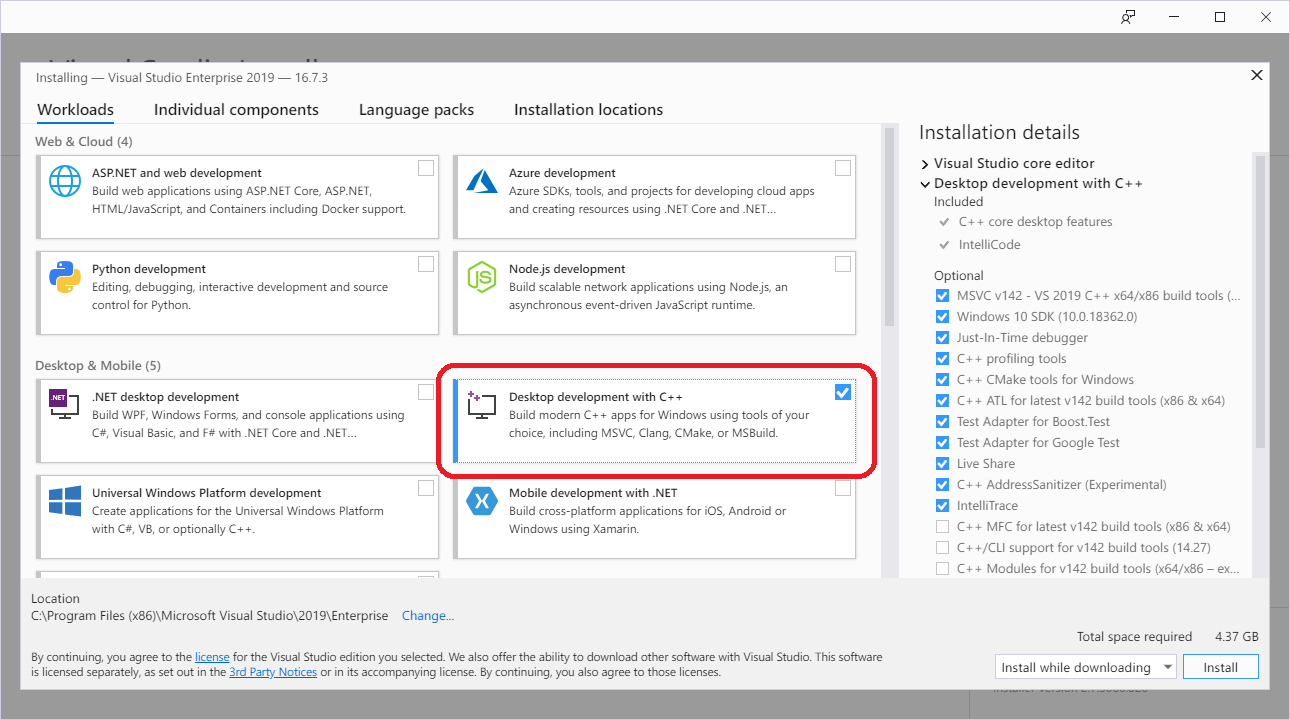Toggle the Live Share checkbox

(942, 464)
